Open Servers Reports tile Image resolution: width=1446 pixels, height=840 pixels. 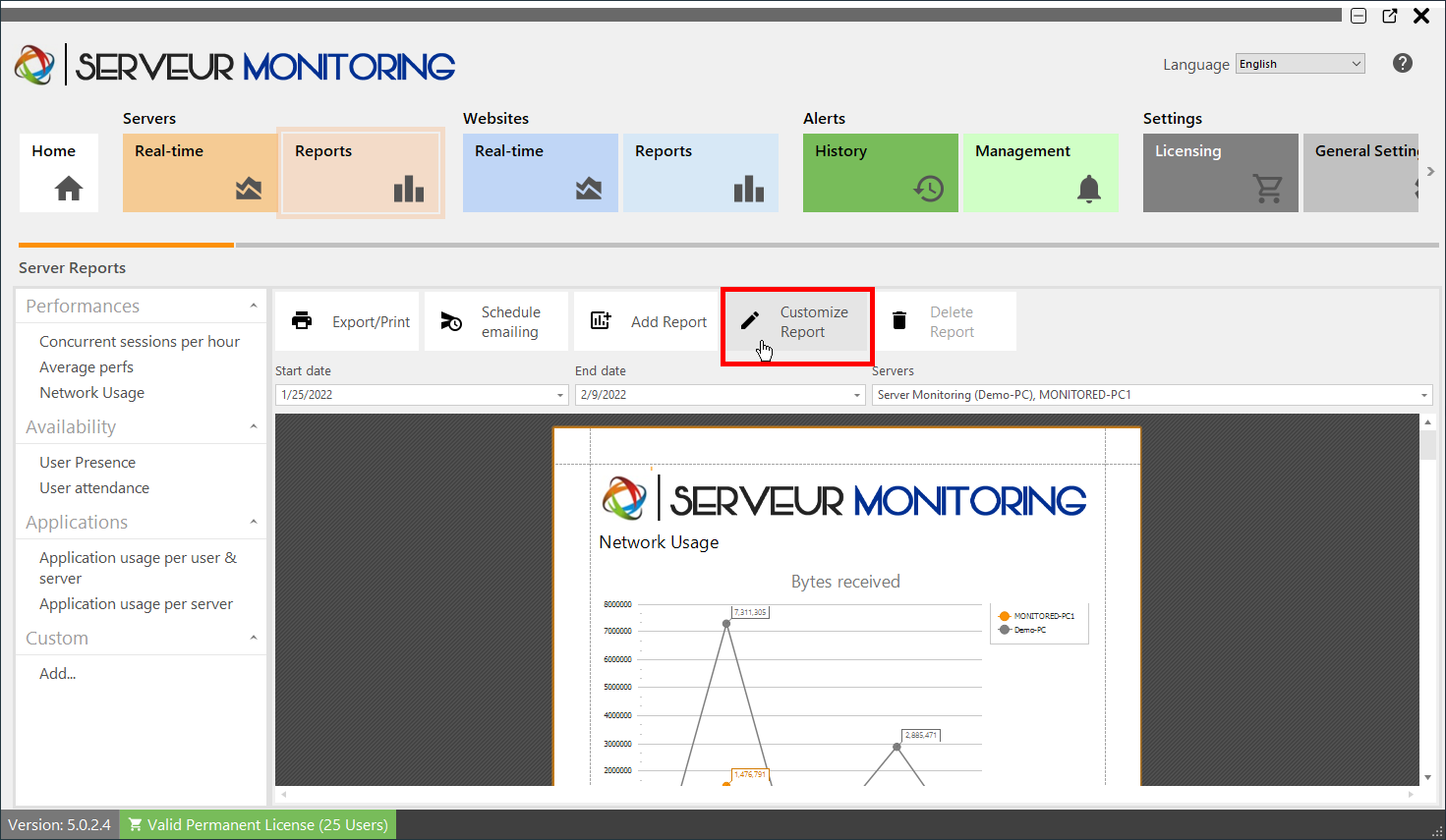[x=361, y=173]
